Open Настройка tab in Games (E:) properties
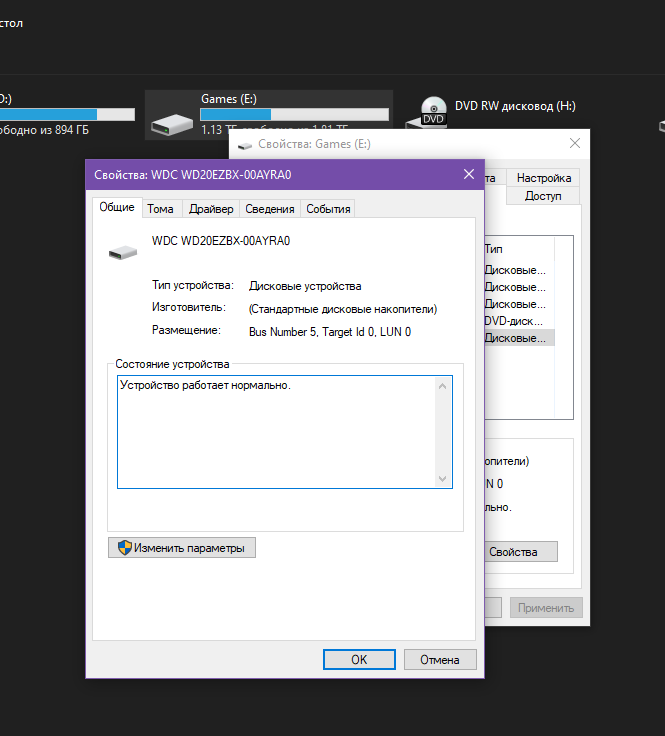 coord(543,178)
